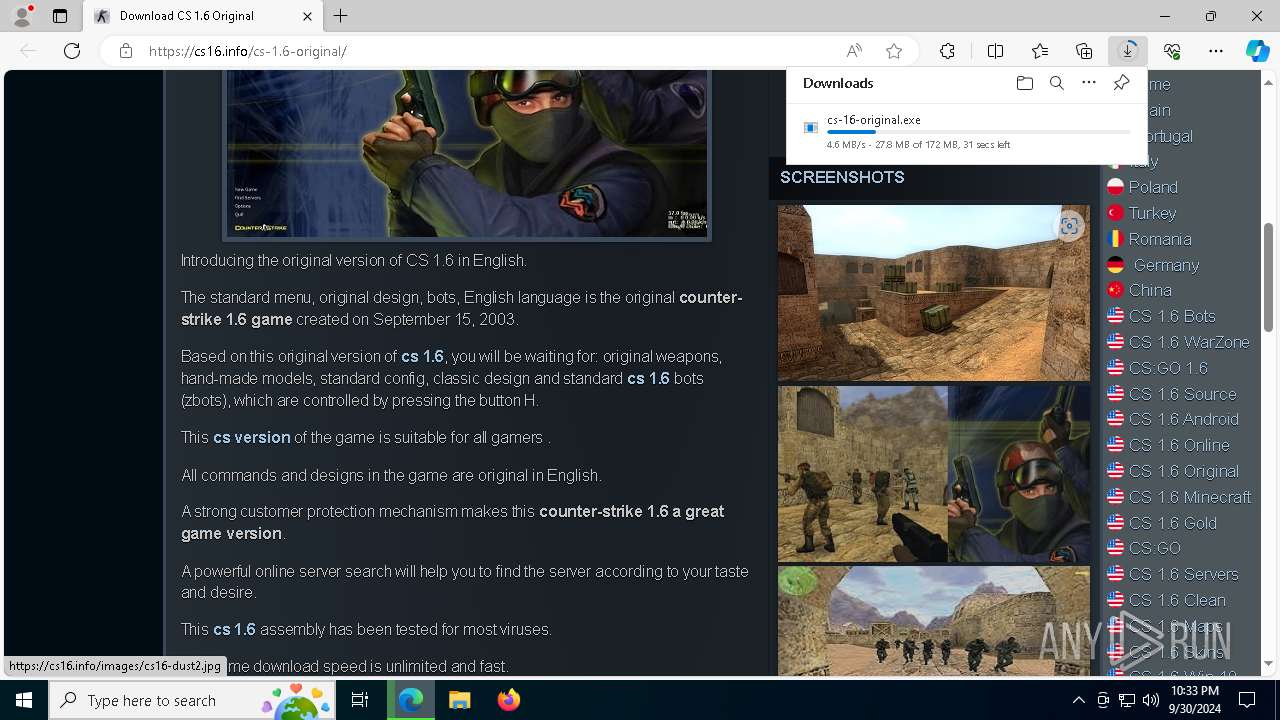The width and height of the screenshot is (1280, 720).
Task: Click the page vertical scrollbar thumb
Action: (x=1269, y=277)
